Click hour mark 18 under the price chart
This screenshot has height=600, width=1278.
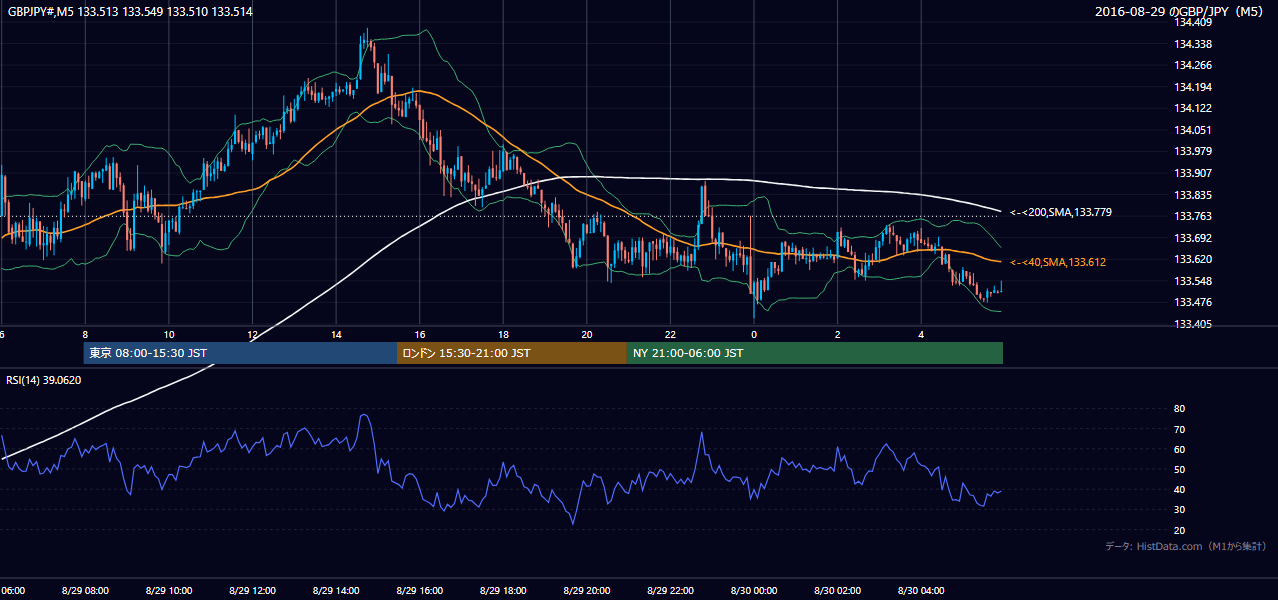click(x=504, y=334)
